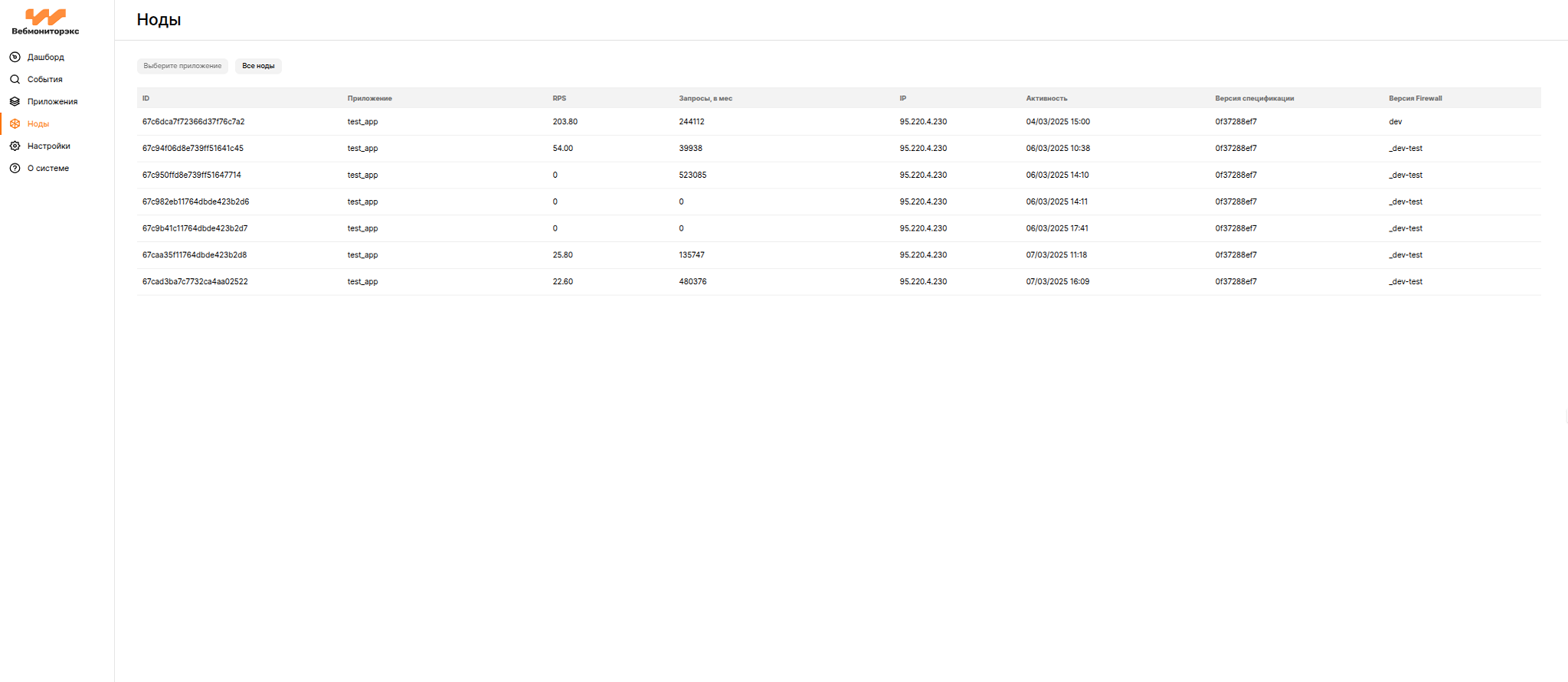This screenshot has height=682, width=1568.
Task: Open the Настройки gear icon
Action: coord(15,146)
